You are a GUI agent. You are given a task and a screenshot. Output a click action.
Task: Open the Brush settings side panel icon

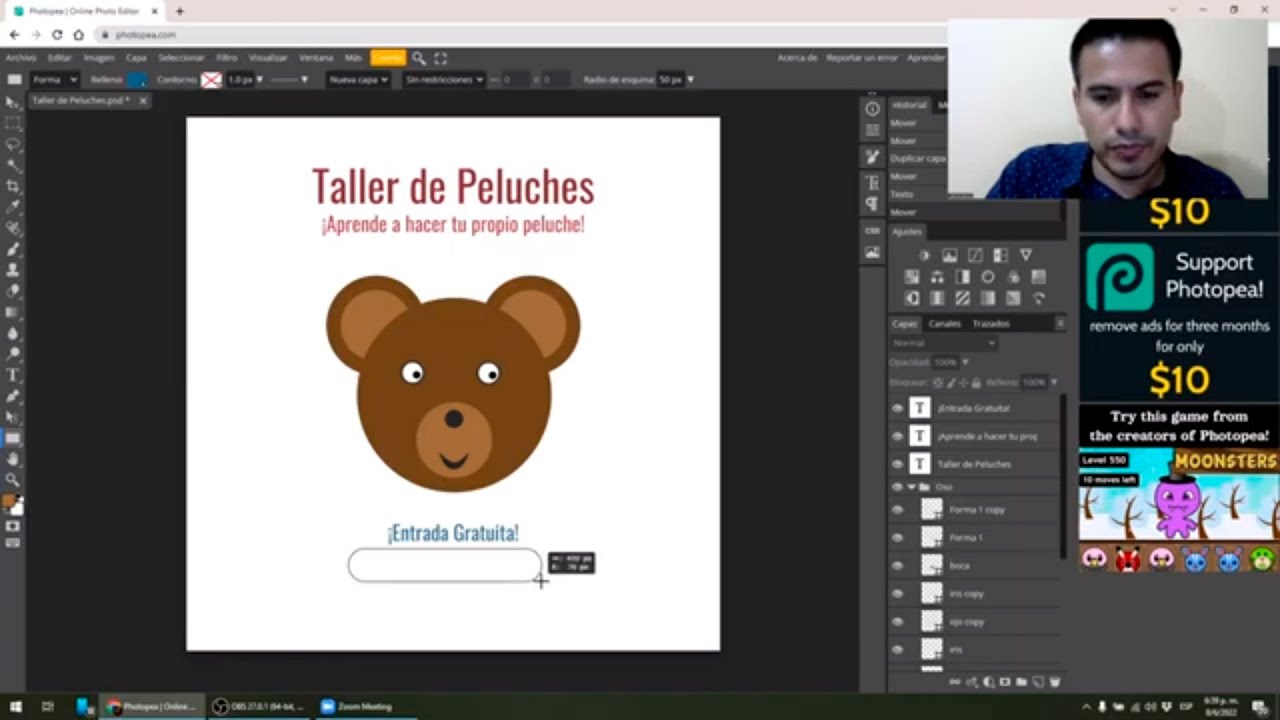(873, 157)
